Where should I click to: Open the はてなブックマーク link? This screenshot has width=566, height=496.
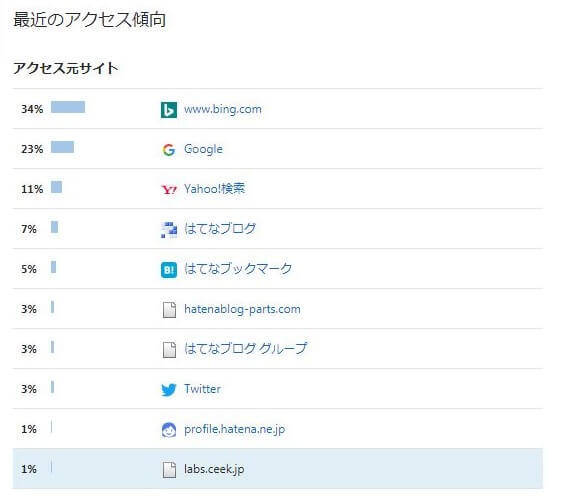[x=238, y=269]
